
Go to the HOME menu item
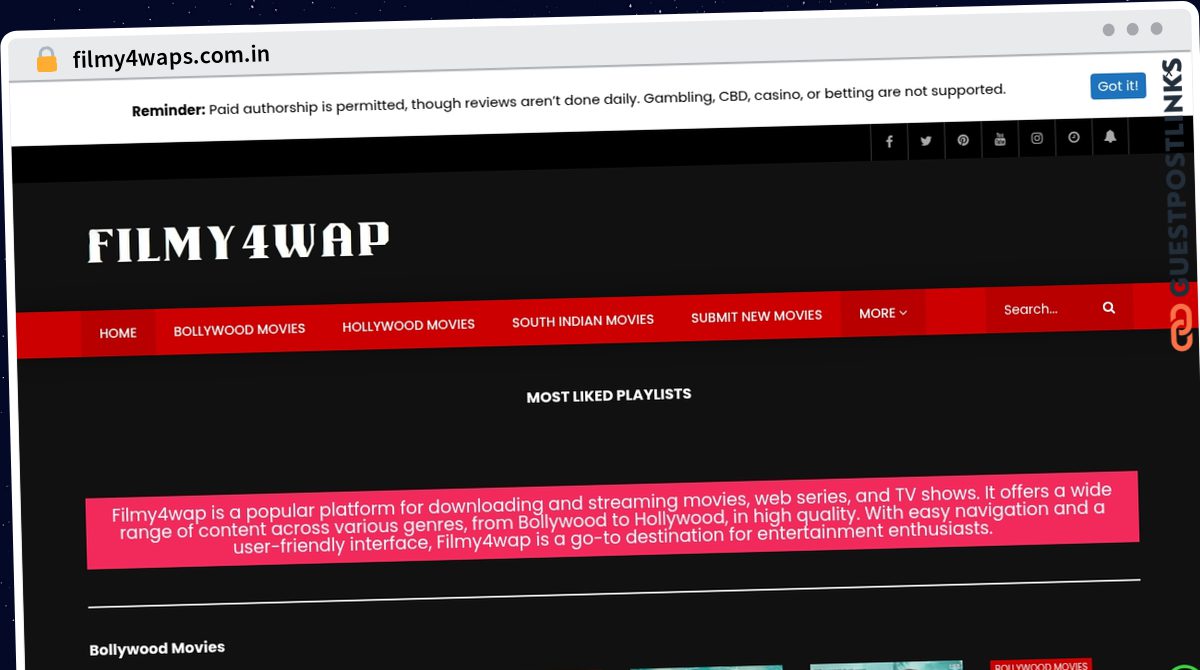click(x=118, y=333)
